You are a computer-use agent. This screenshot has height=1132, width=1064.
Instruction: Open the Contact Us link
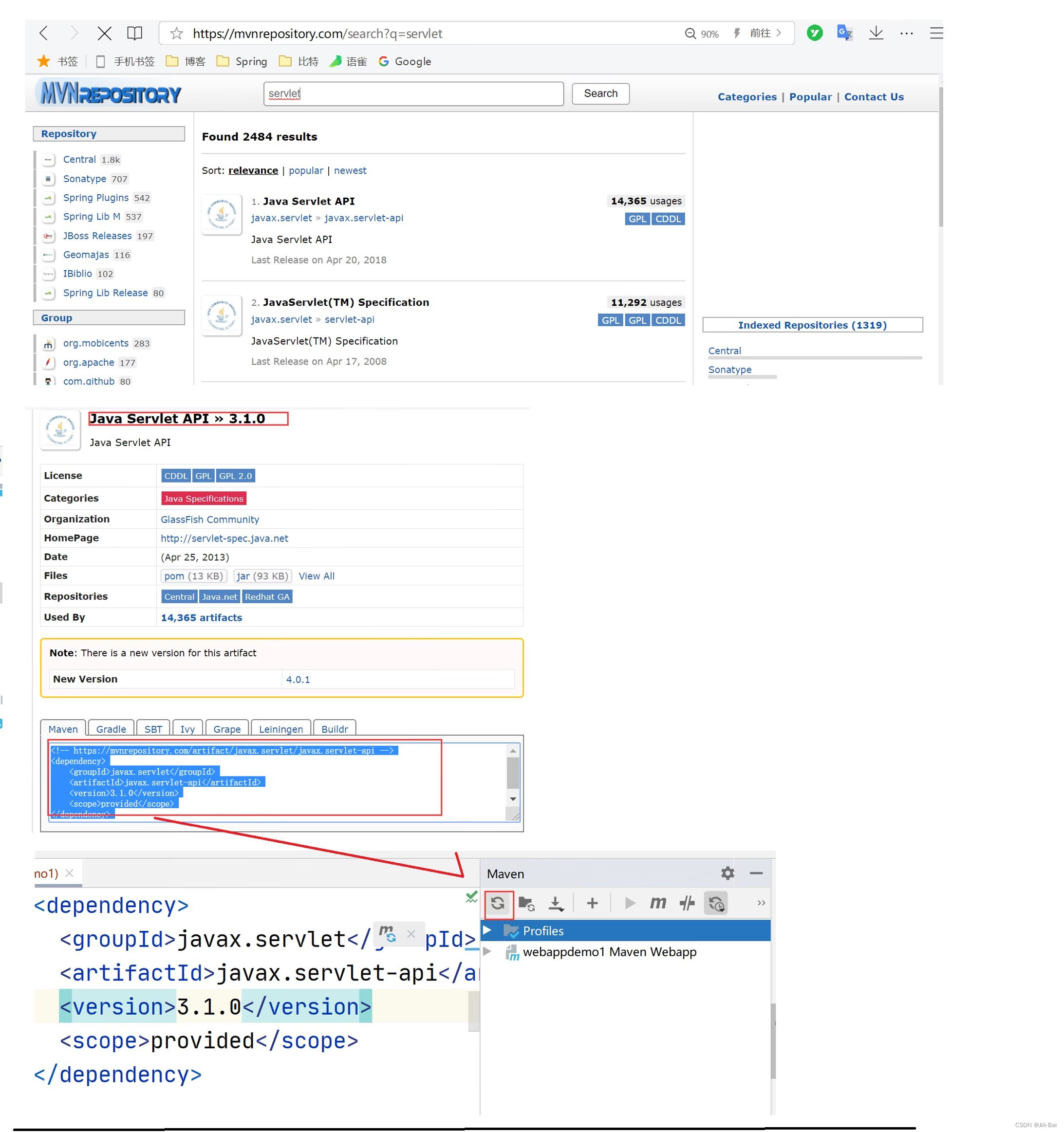[874, 97]
